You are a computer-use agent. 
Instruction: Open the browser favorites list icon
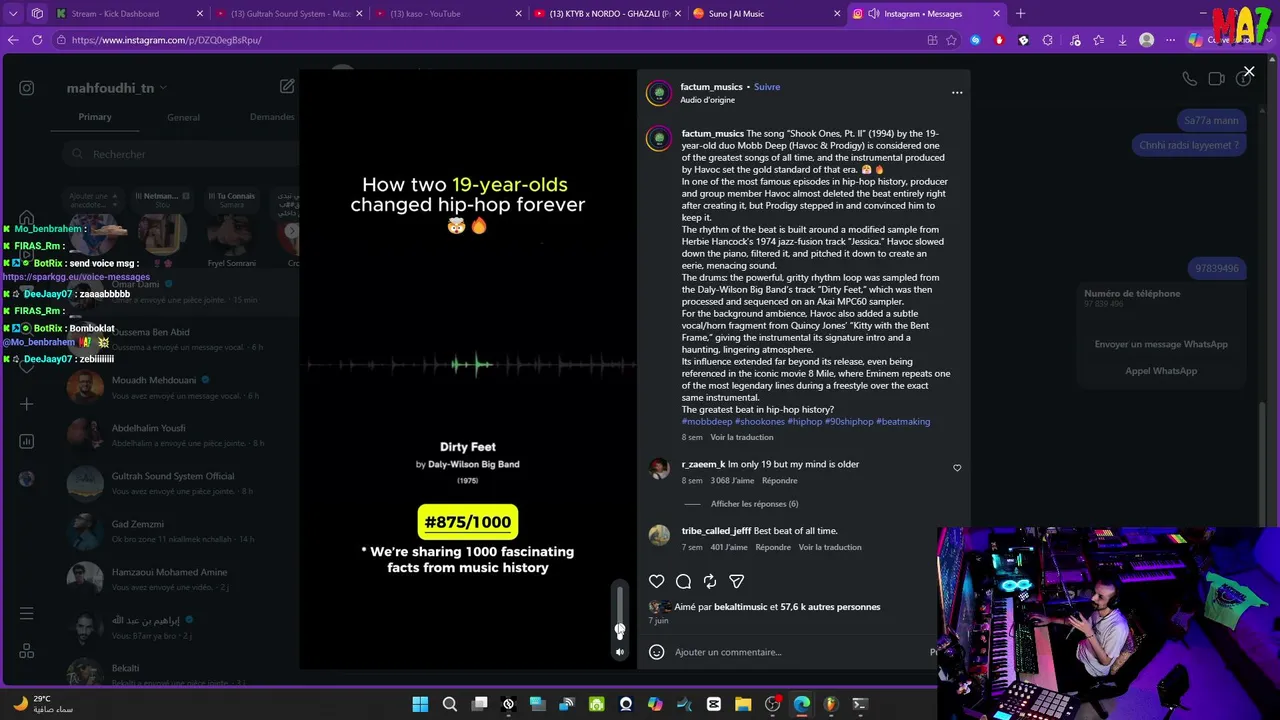(x=1098, y=40)
